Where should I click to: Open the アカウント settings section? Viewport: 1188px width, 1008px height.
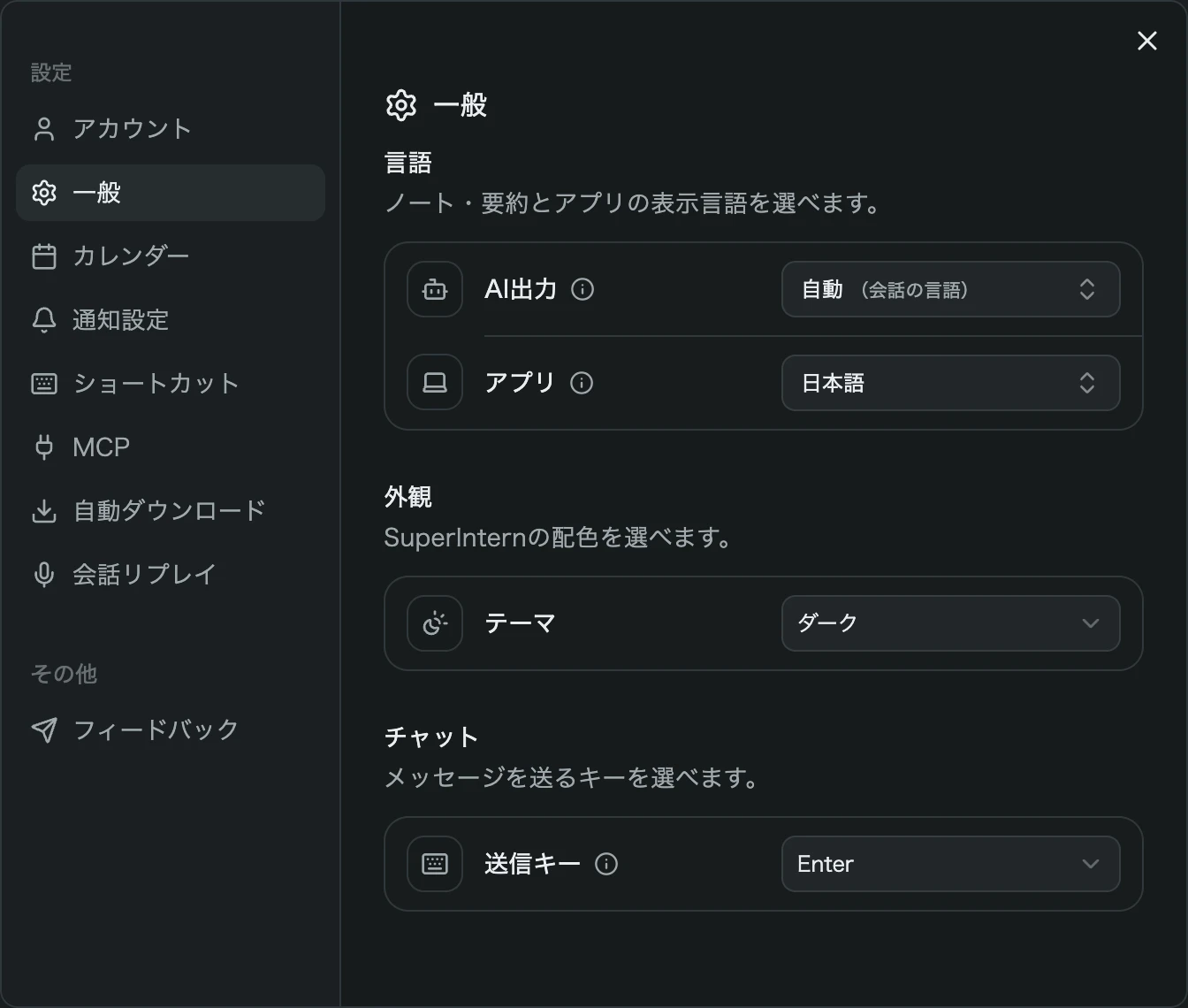click(171, 129)
